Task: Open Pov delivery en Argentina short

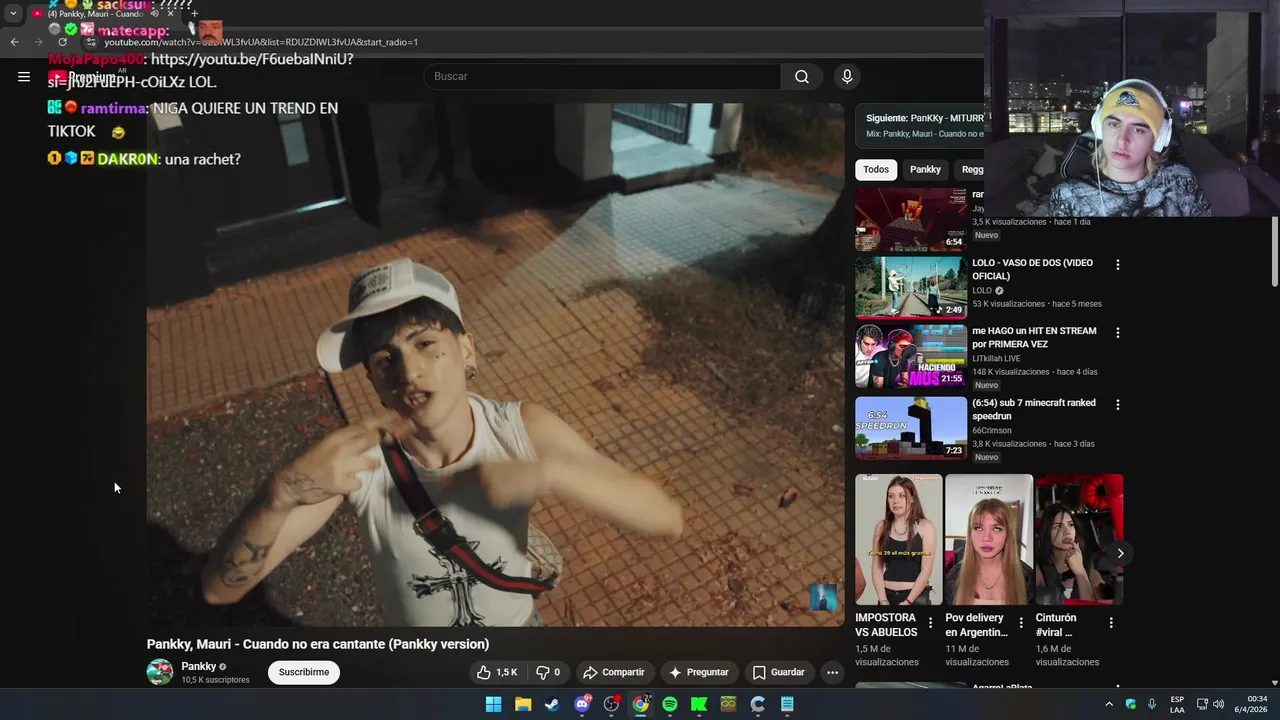Action: 989,540
